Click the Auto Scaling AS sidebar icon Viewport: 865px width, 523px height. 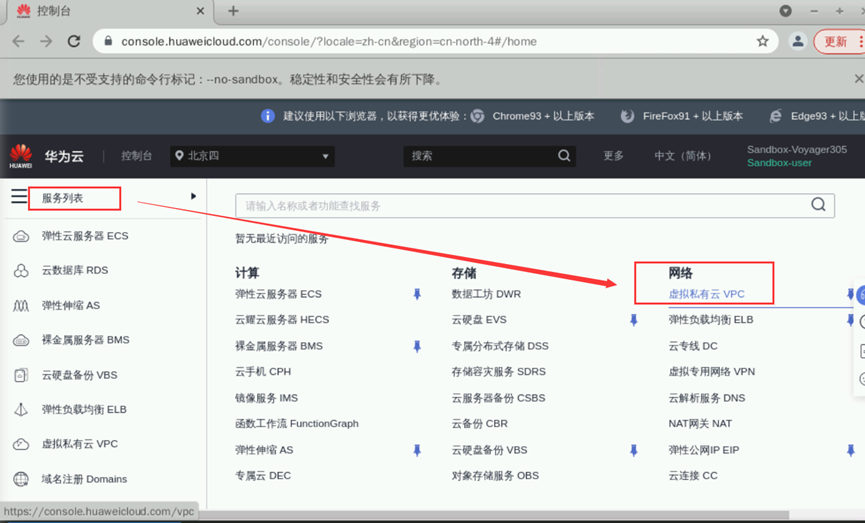(x=21, y=306)
